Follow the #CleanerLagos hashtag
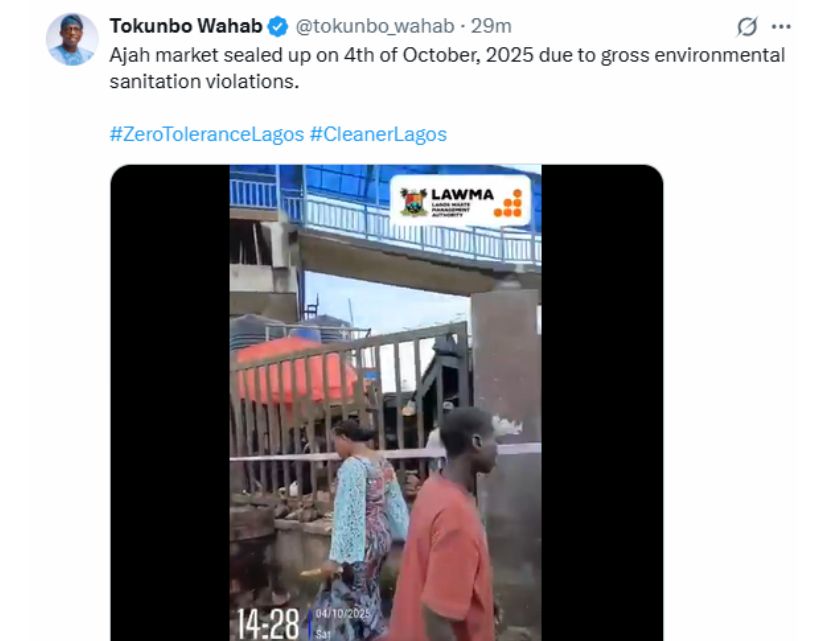Image resolution: width=828 pixels, height=641 pixels. tap(378, 134)
